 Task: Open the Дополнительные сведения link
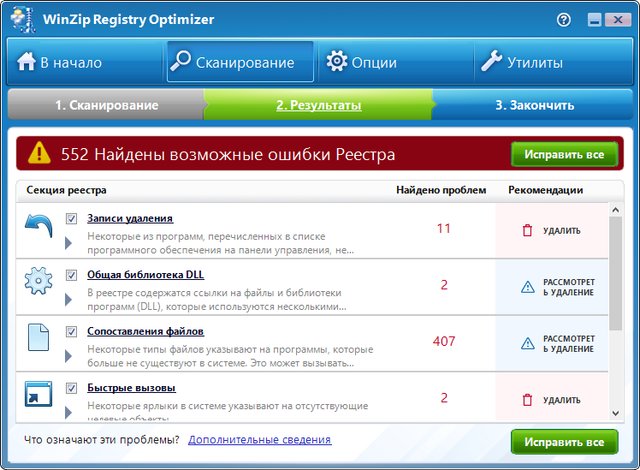pyautogui.click(x=259, y=439)
